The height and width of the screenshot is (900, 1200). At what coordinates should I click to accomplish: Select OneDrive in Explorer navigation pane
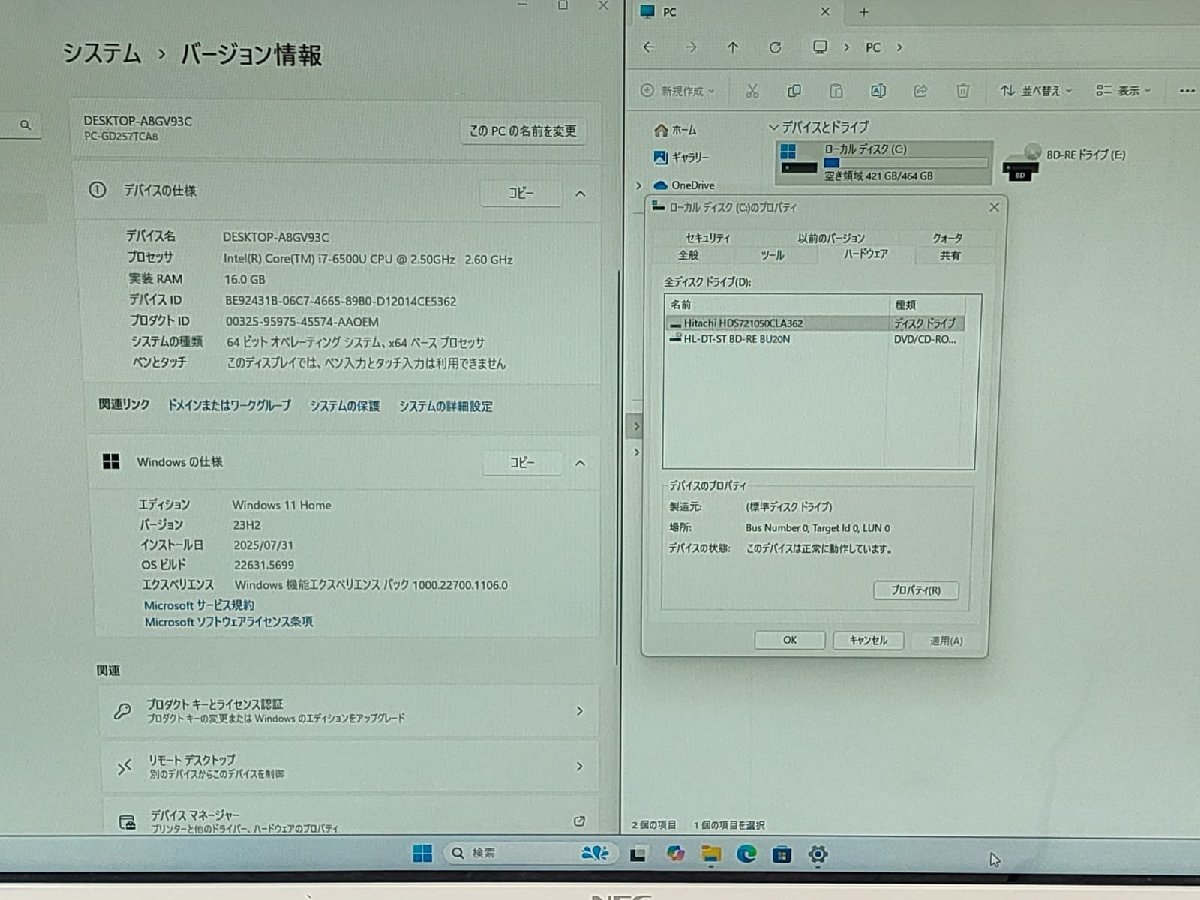[x=684, y=185]
